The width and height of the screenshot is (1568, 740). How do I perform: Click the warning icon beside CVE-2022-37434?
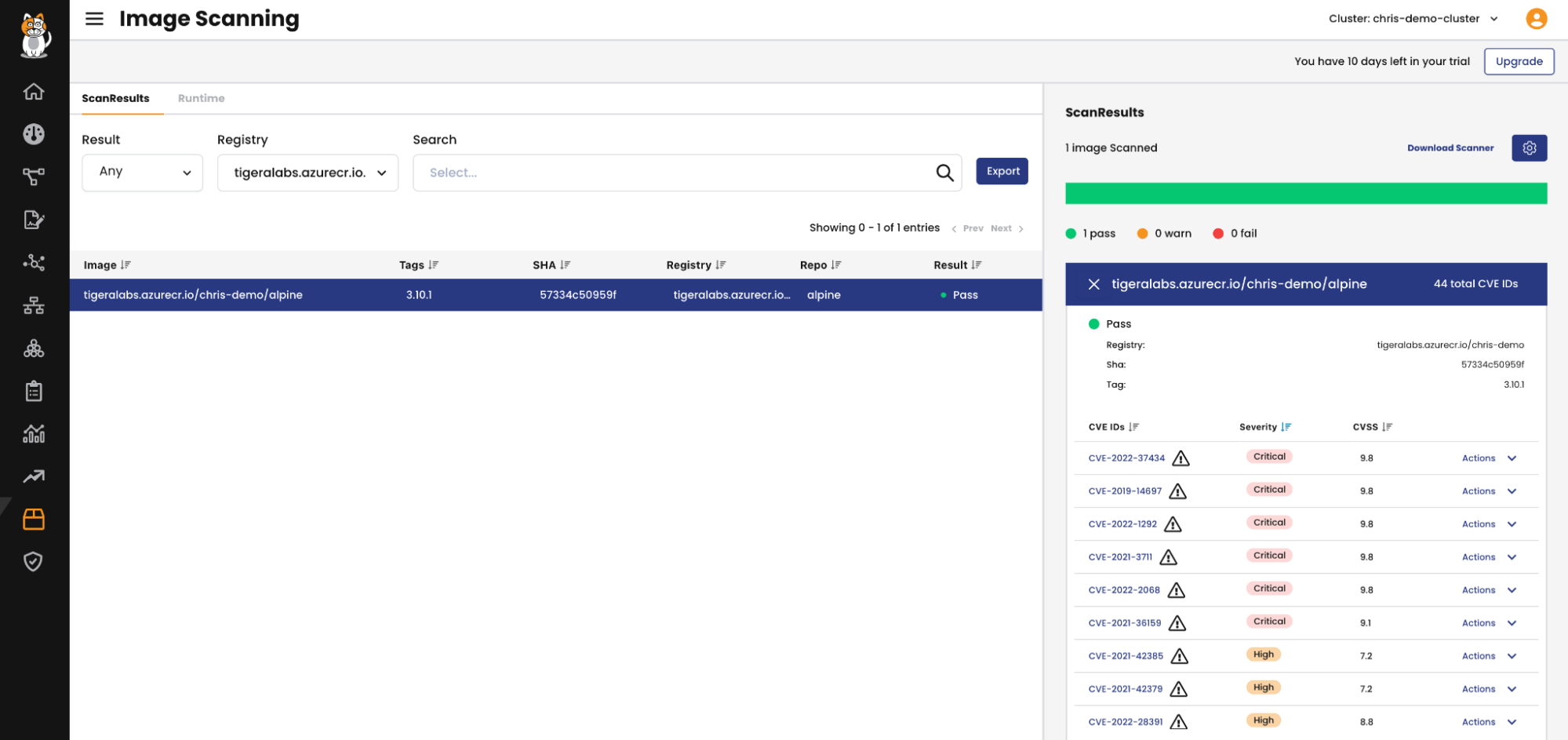[x=1181, y=458]
